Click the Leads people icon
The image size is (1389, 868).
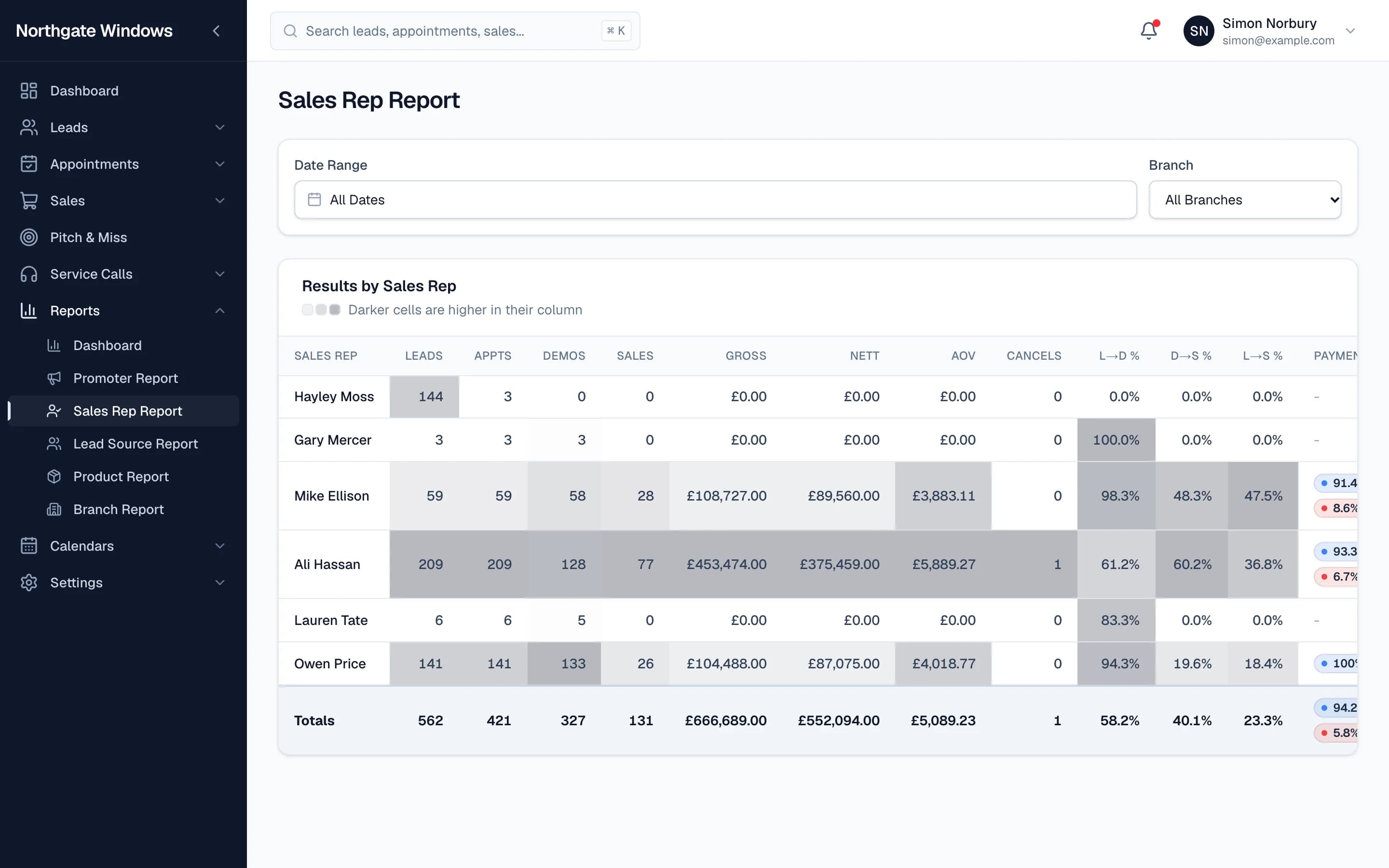[x=29, y=127]
